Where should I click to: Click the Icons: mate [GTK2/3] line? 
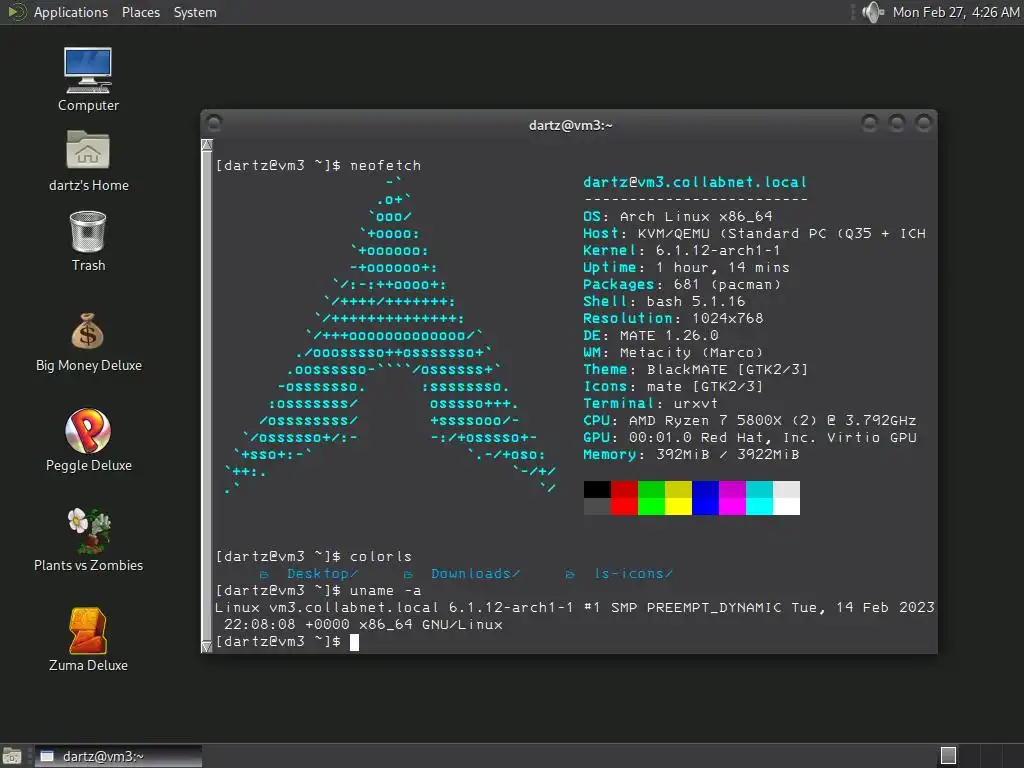(673, 386)
